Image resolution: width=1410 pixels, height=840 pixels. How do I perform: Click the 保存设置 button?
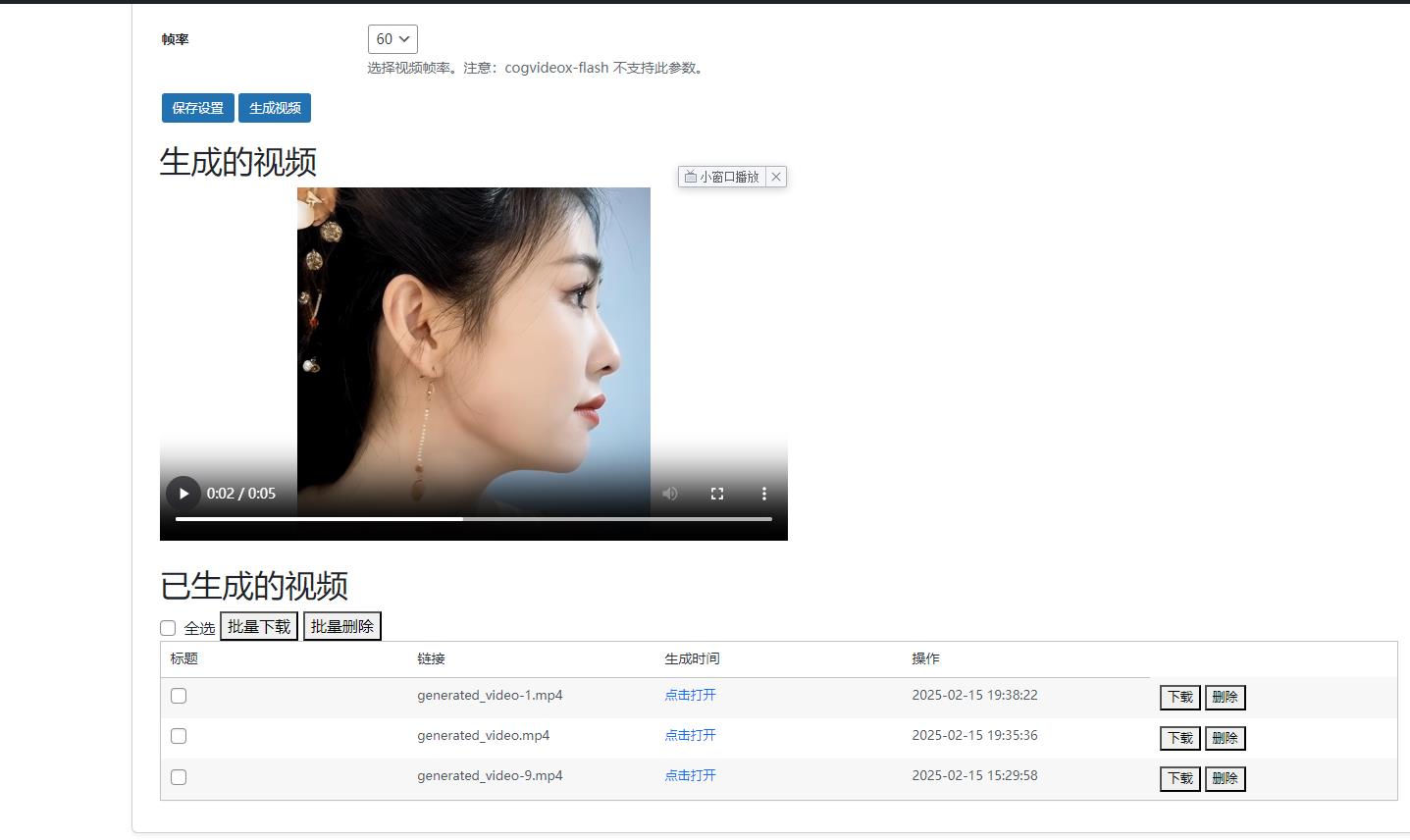pos(196,108)
